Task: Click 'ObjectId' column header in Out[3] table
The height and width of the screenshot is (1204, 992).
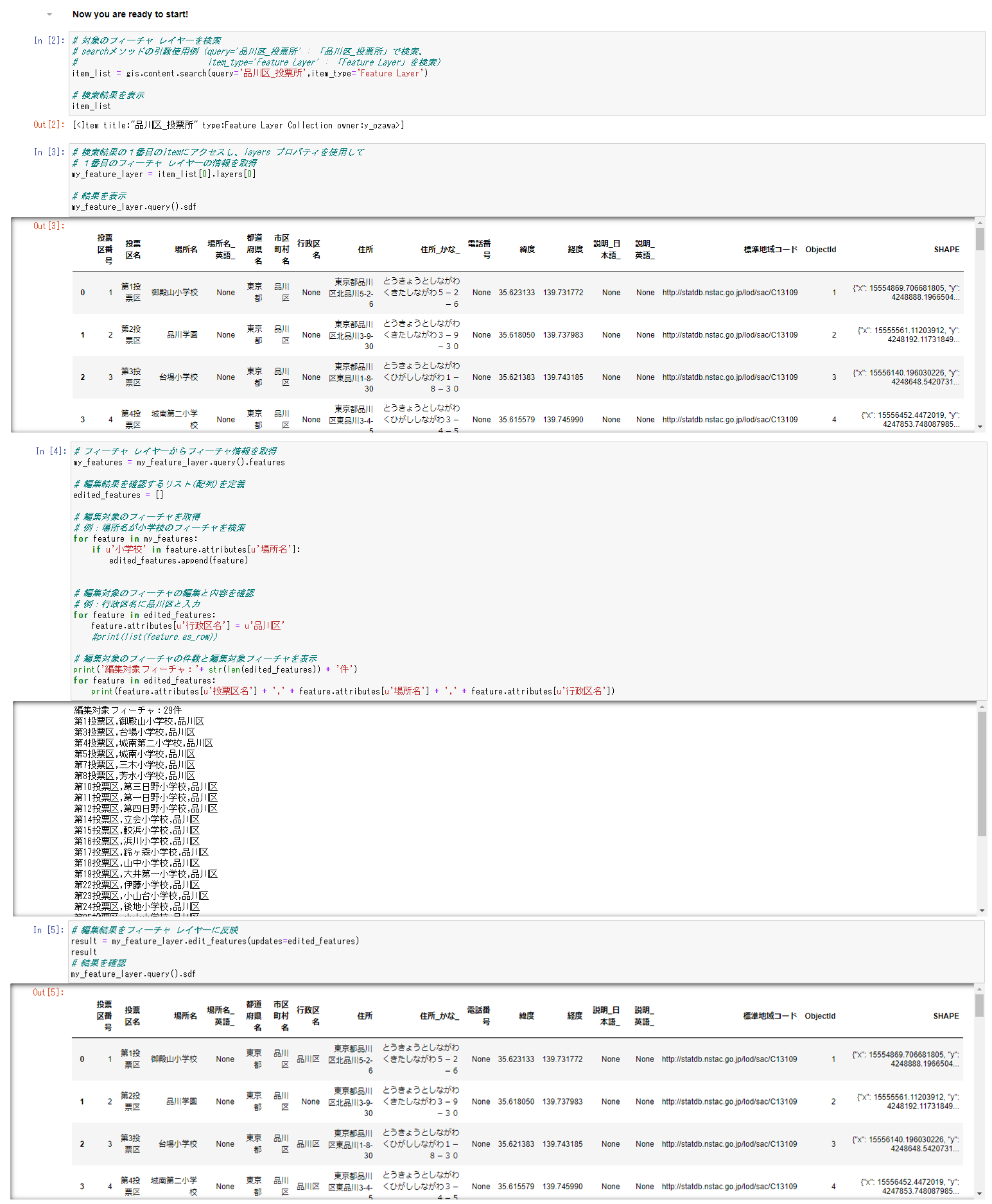Action: pos(821,250)
